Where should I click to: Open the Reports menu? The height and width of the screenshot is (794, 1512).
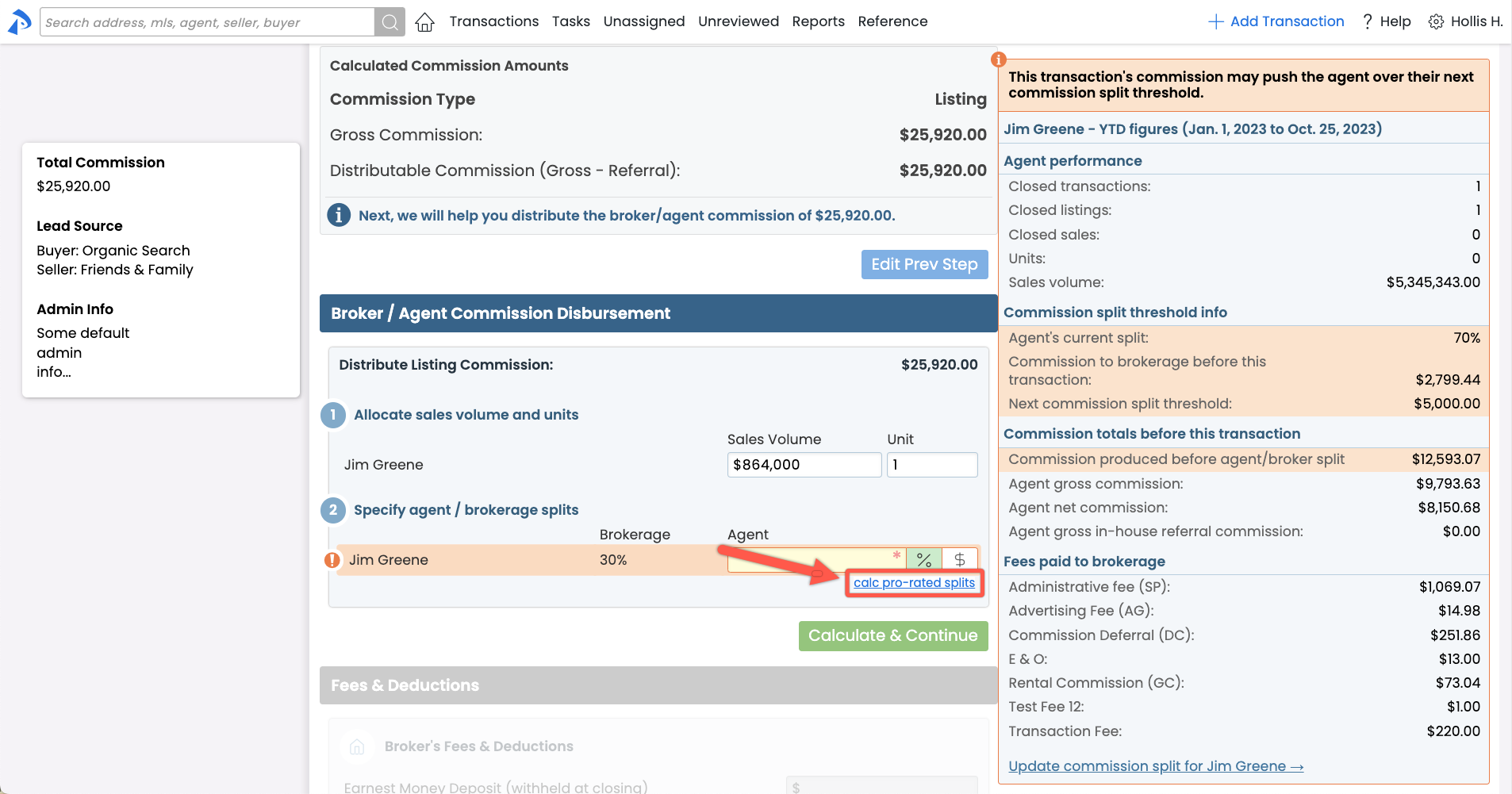(x=818, y=21)
